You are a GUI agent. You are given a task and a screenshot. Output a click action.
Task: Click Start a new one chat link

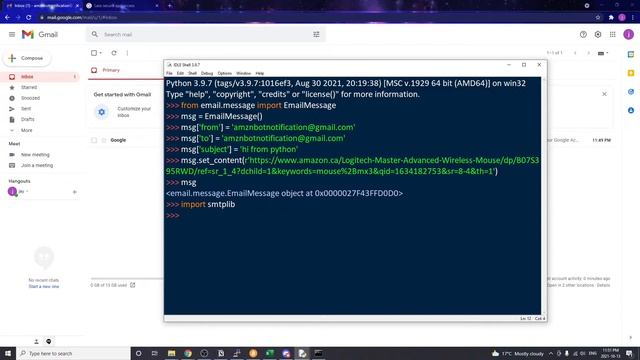(x=44, y=287)
